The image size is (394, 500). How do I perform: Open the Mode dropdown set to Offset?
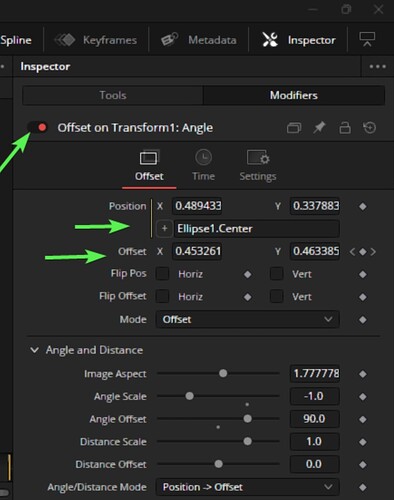(248, 319)
